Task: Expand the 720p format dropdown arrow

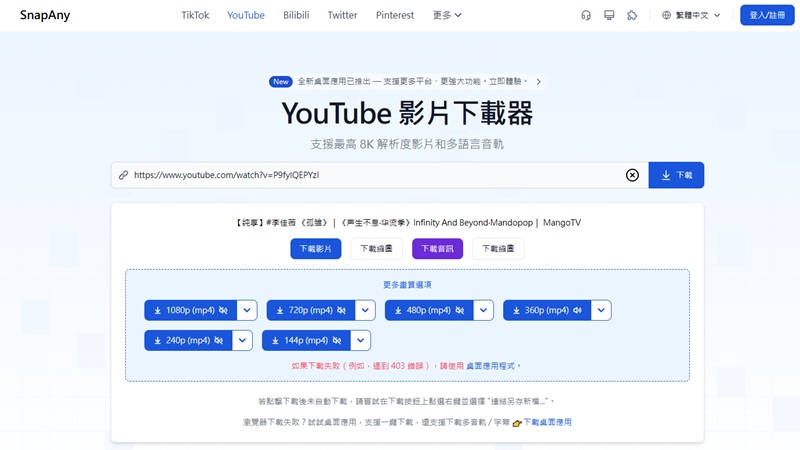Action: click(x=365, y=310)
